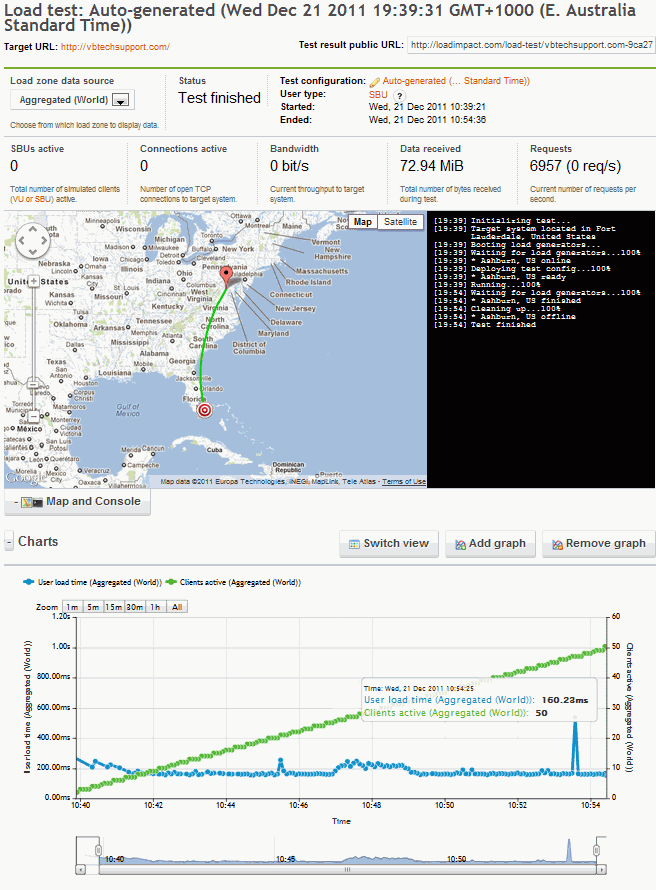Select the All chart zoom range

tap(176, 607)
